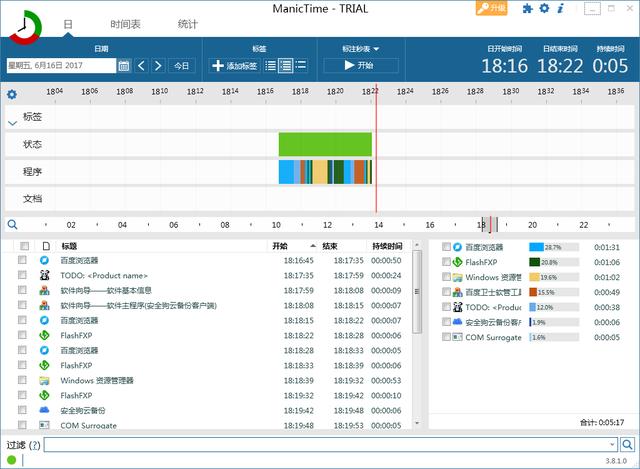640x469 pixels.
Task: Select the first list view mode icon
Action: (x=270, y=65)
